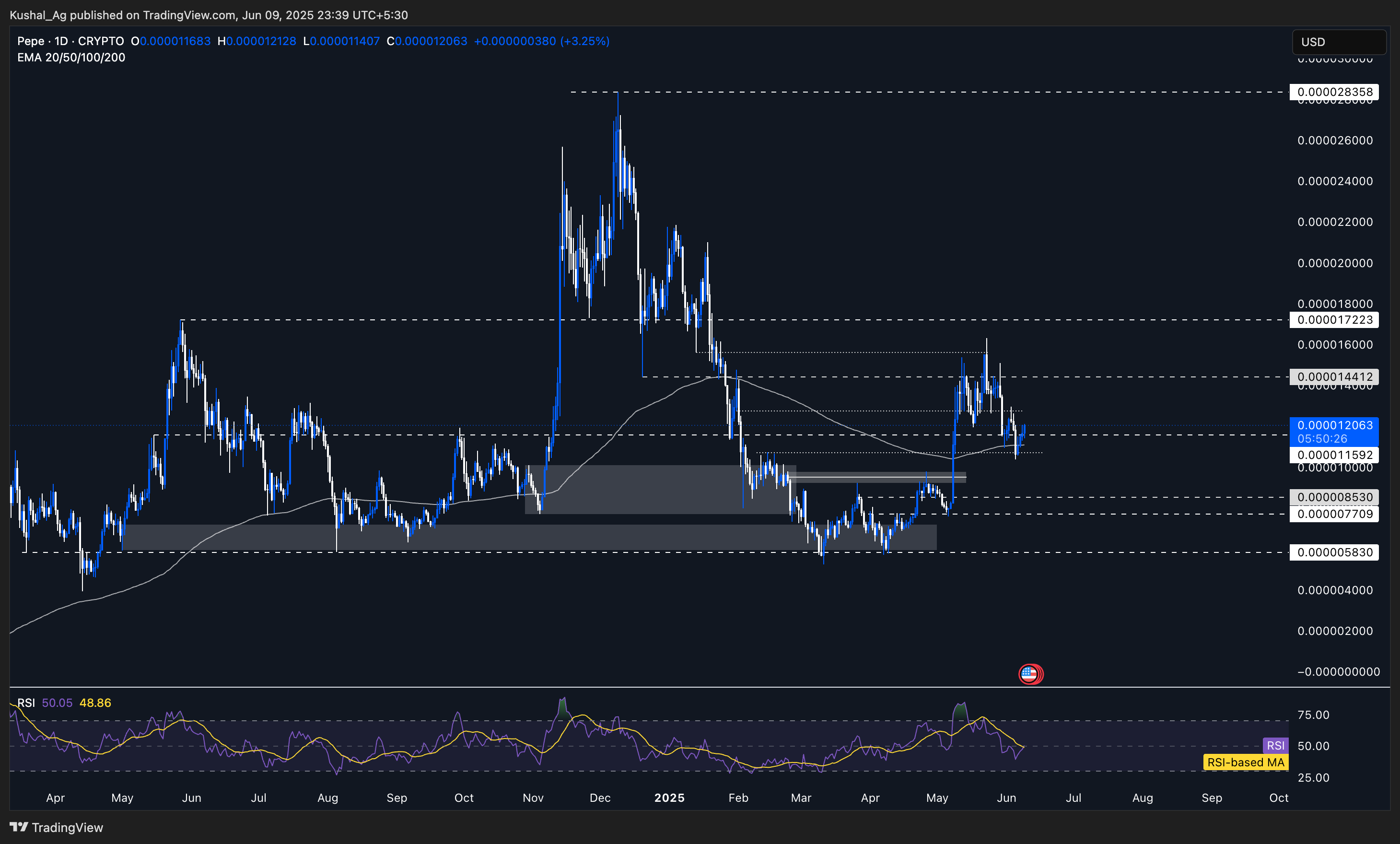The image size is (1400, 844).
Task: Click the 0.000011592 price level label
Action: (1334, 455)
